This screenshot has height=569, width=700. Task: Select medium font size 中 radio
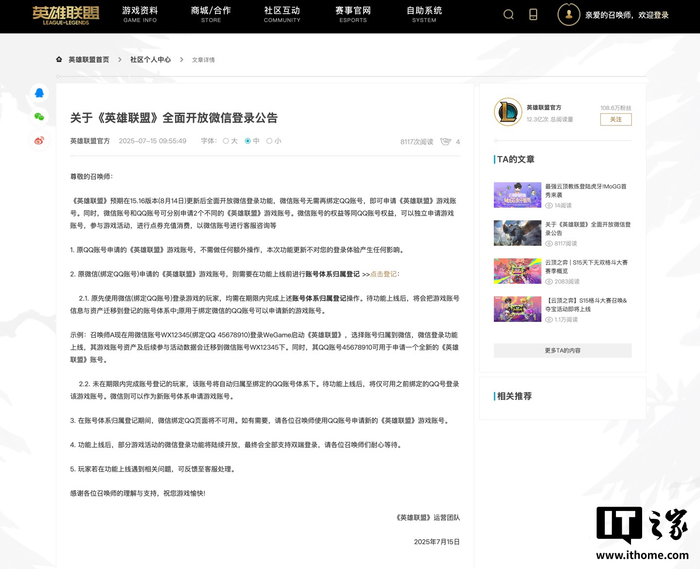(x=248, y=141)
